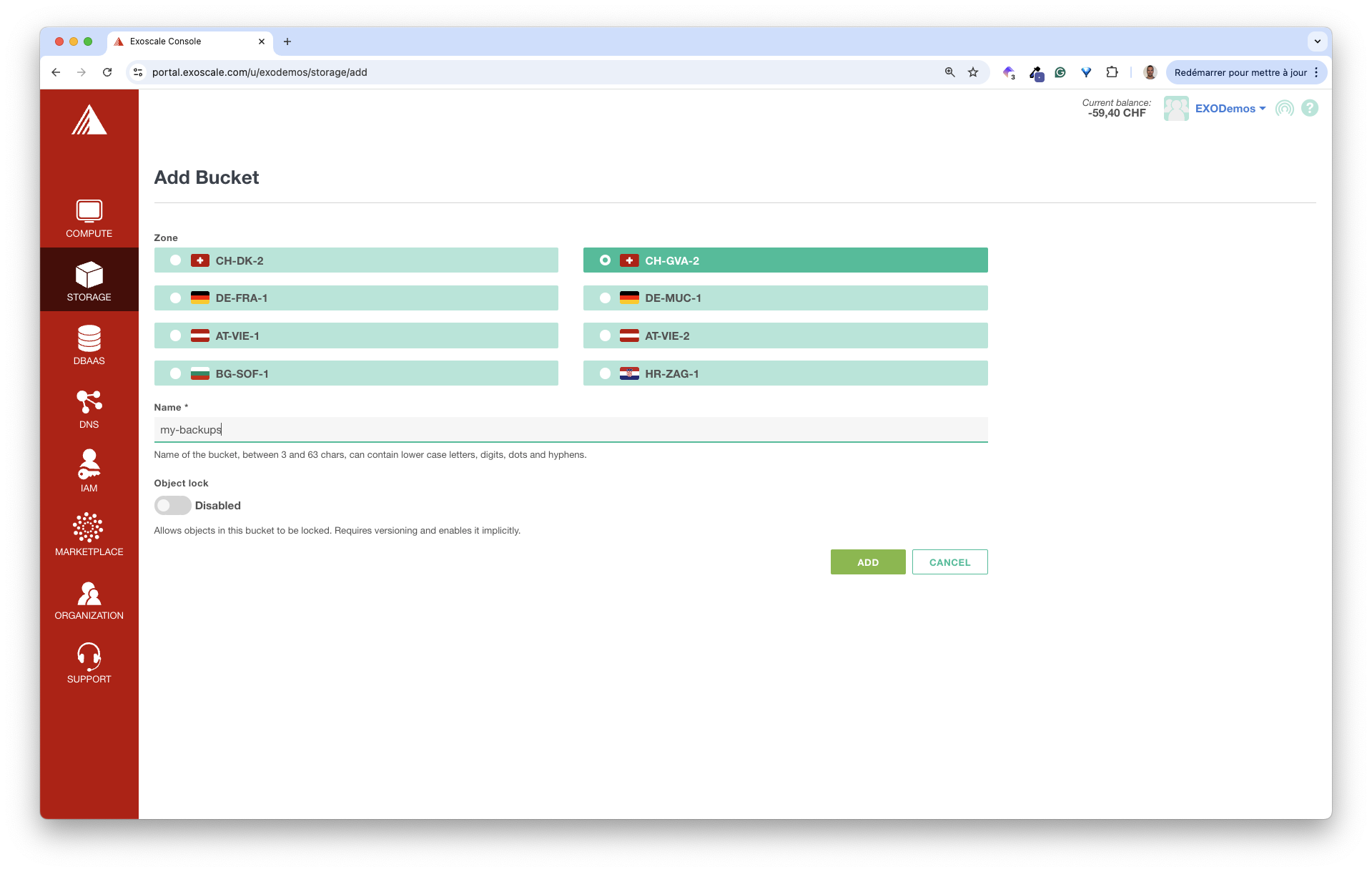Image resolution: width=1372 pixels, height=872 pixels.
Task: Click the Exoscale logo in sidebar
Action: click(89, 120)
